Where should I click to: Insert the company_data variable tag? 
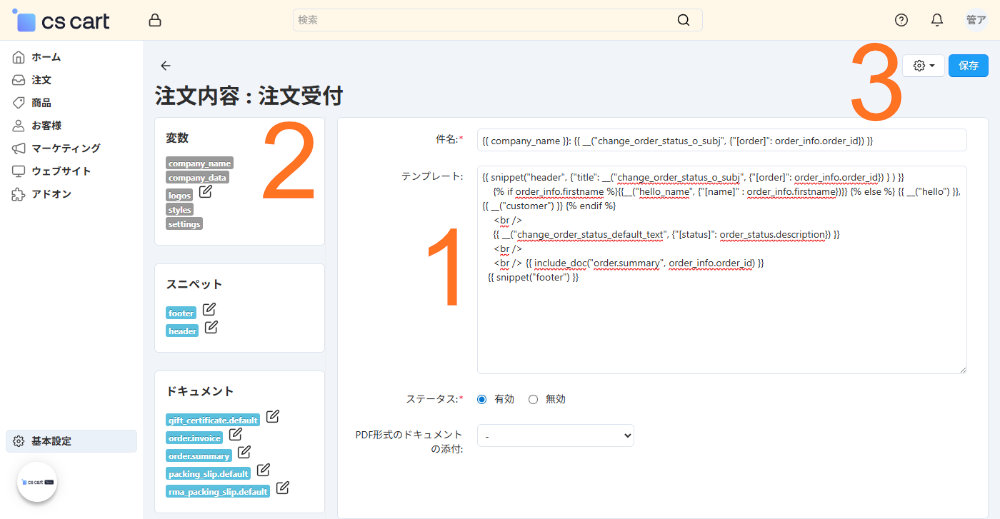click(198, 178)
